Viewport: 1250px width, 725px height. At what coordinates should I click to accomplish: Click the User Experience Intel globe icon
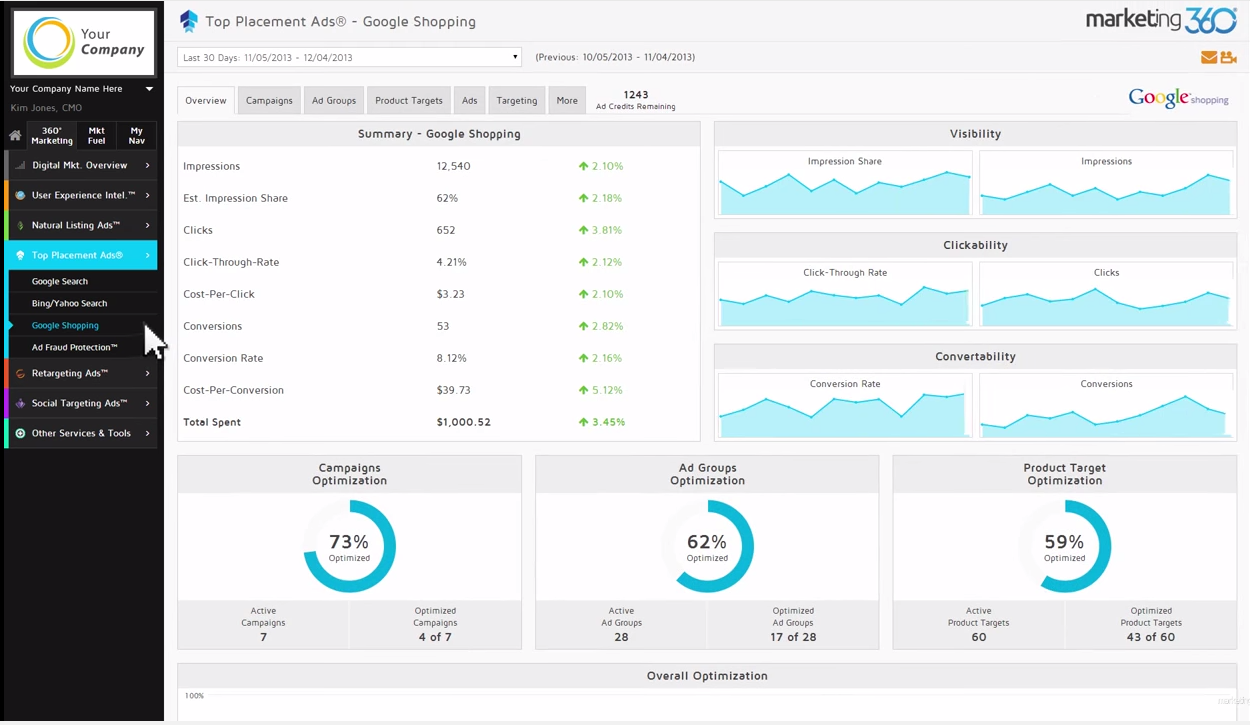19,195
